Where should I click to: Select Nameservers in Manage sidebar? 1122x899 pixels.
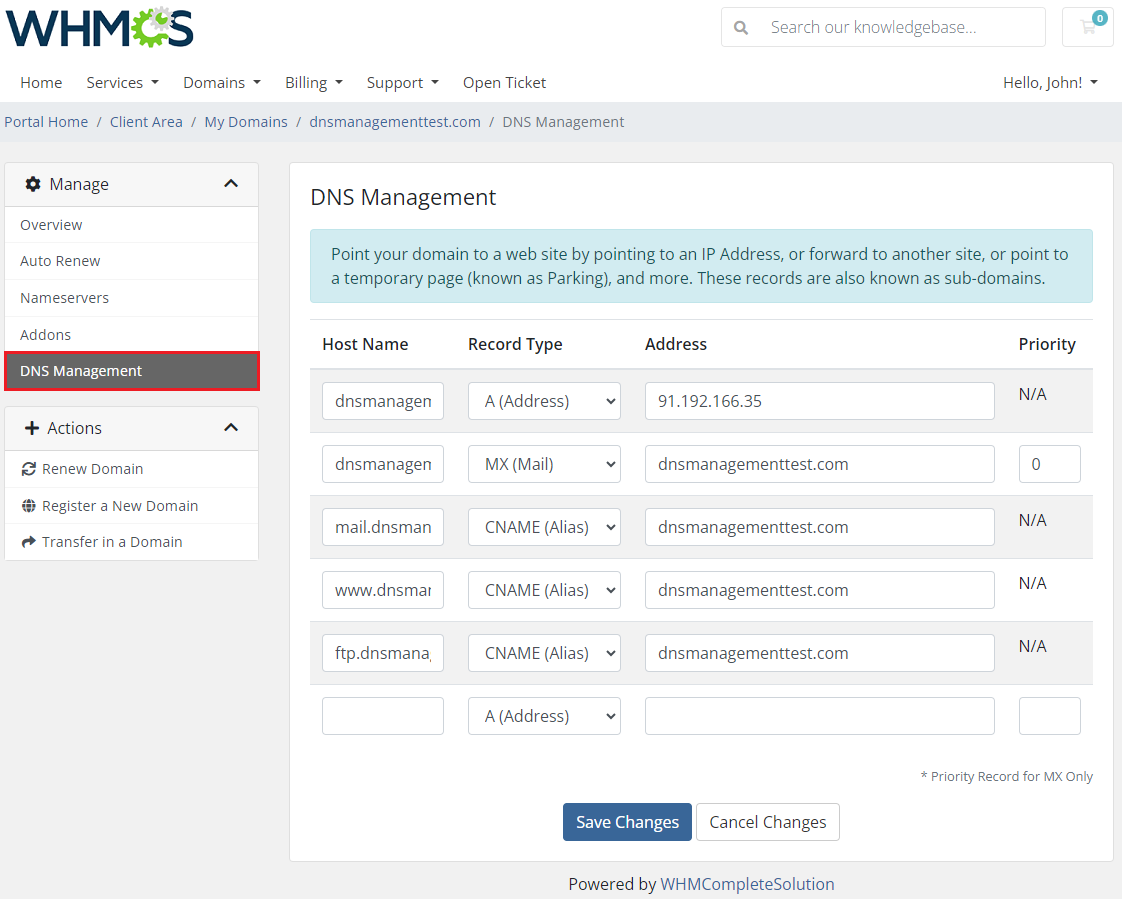pyautogui.click(x=132, y=298)
